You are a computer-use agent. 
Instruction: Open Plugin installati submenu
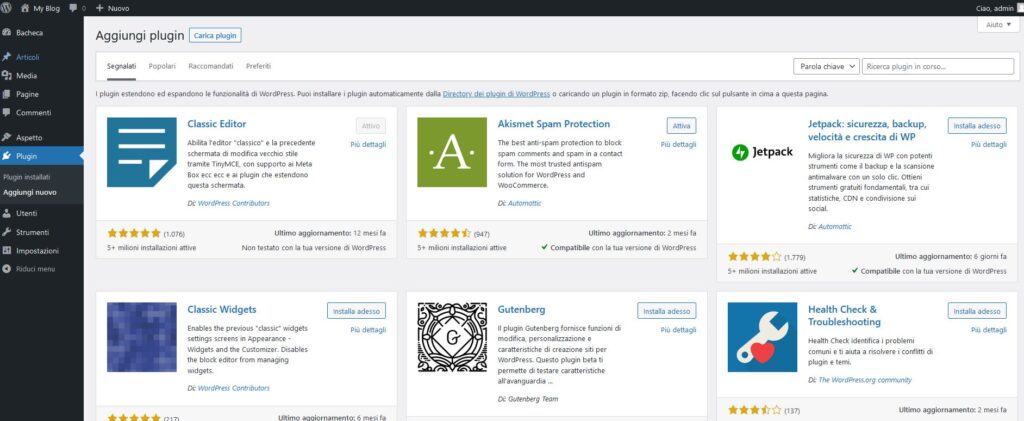coord(27,177)
